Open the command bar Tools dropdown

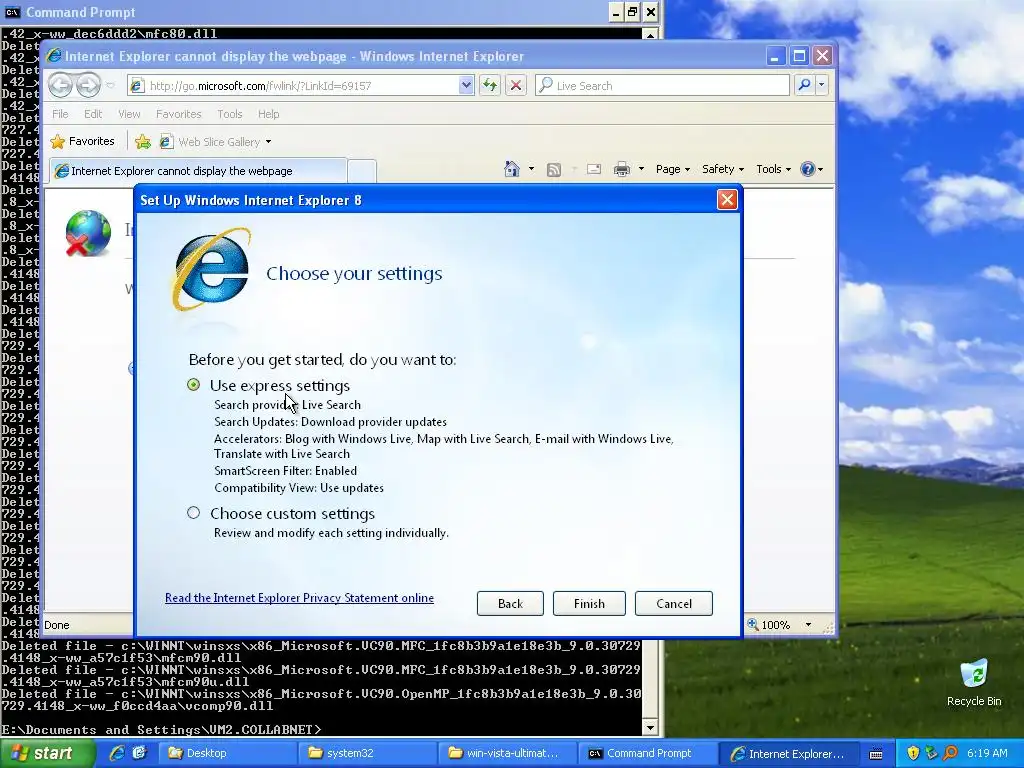point(773,169)
